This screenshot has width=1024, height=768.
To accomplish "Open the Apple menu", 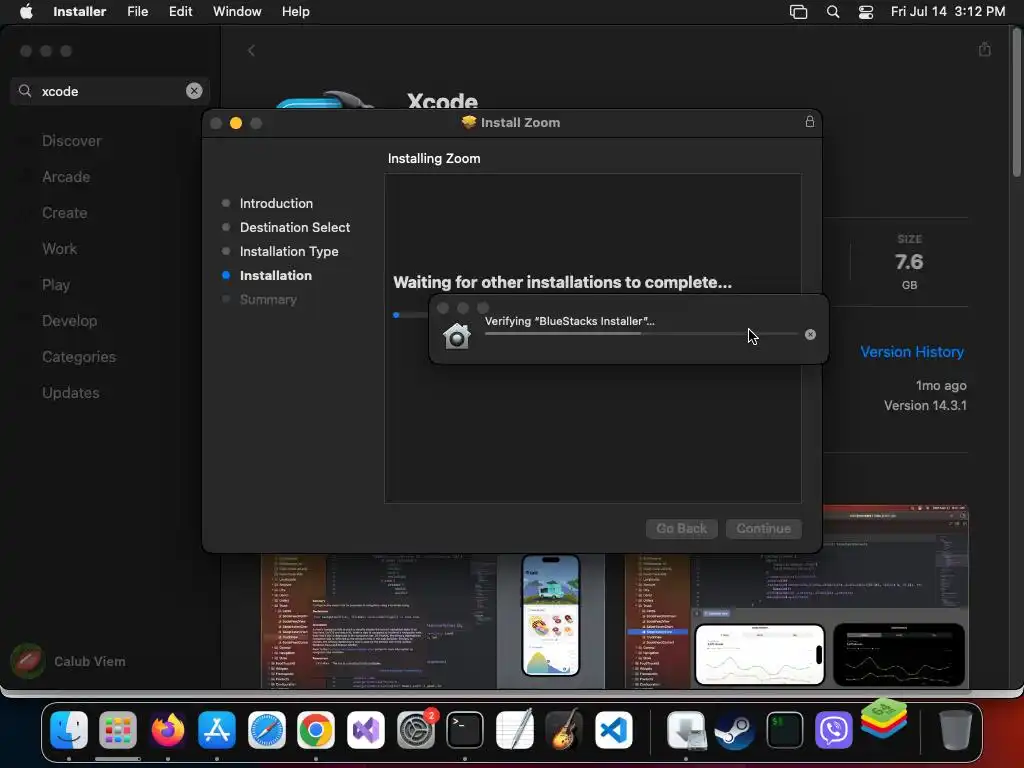I will pos(26,12).
